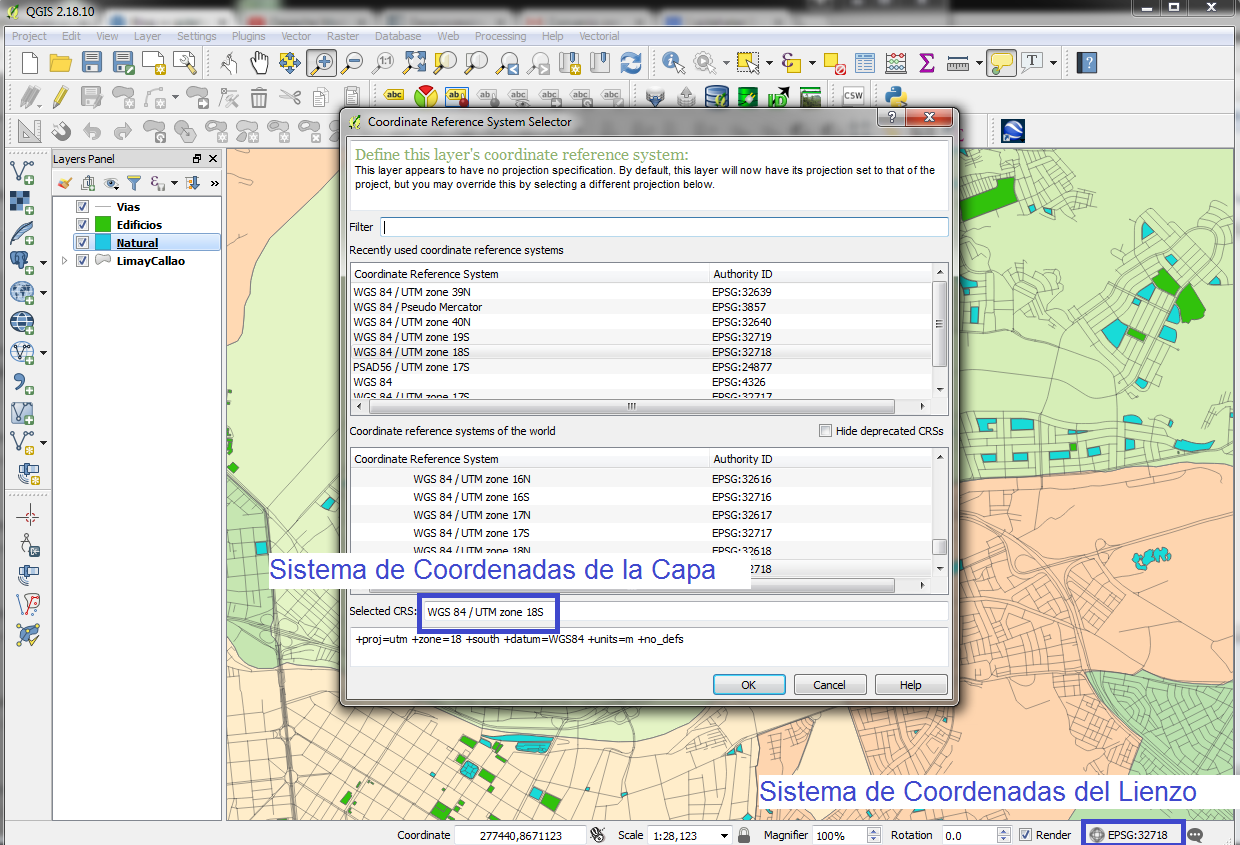Expand more Layers Panel toolbar options
Screen dimensions: 1240x845
click(214, 183)
